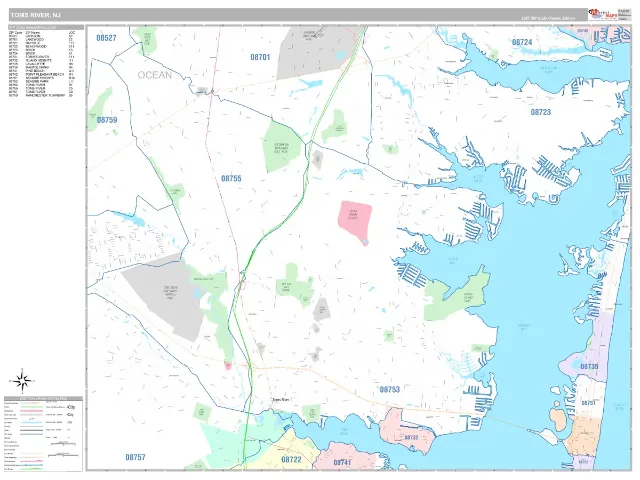Select the 08724 ZIP code label

522,42
